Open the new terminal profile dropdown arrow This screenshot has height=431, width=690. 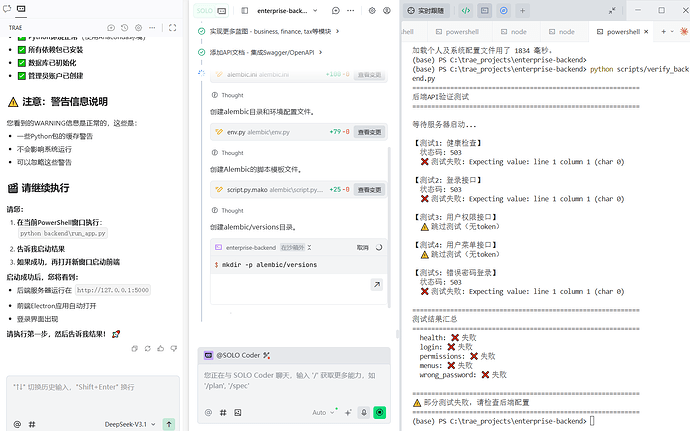(x=672, y=31)
